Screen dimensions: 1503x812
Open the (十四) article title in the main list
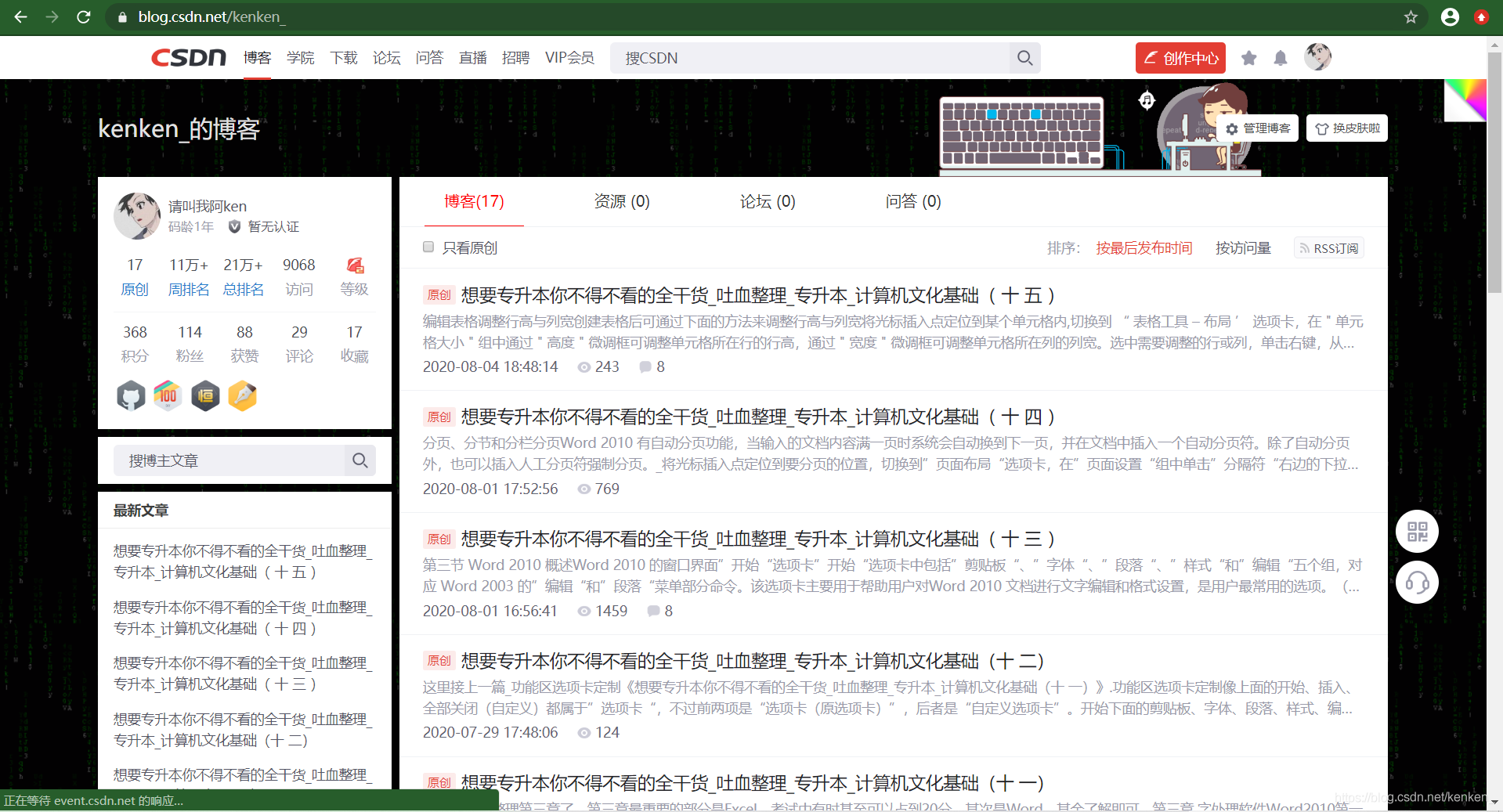point(758,417)
